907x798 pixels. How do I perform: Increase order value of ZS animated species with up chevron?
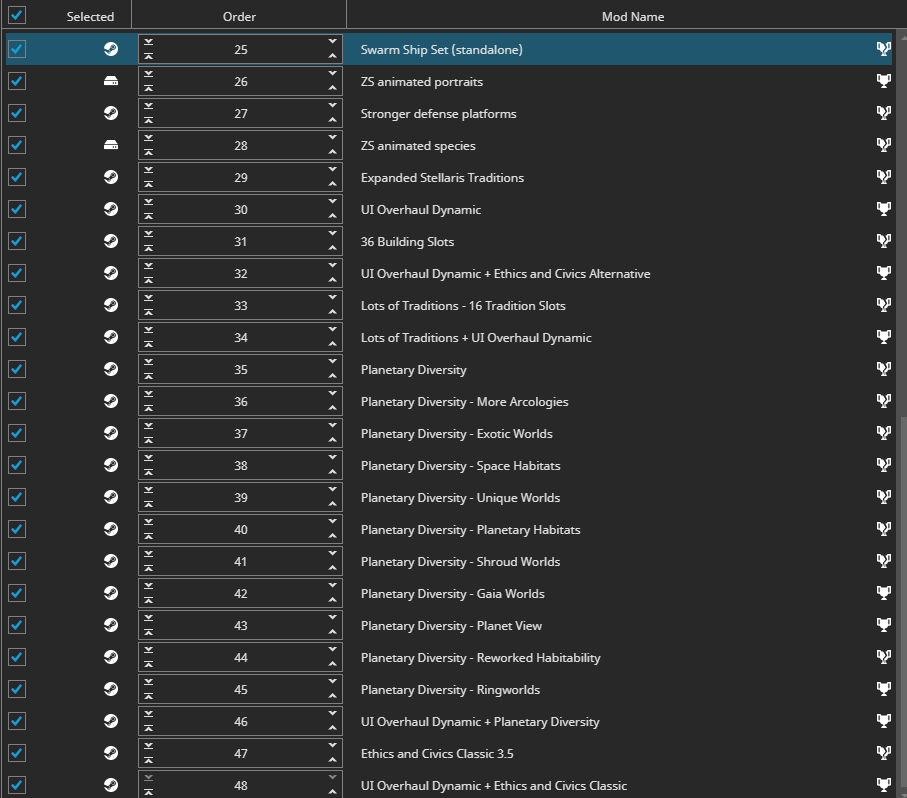(x=332, y=152)
